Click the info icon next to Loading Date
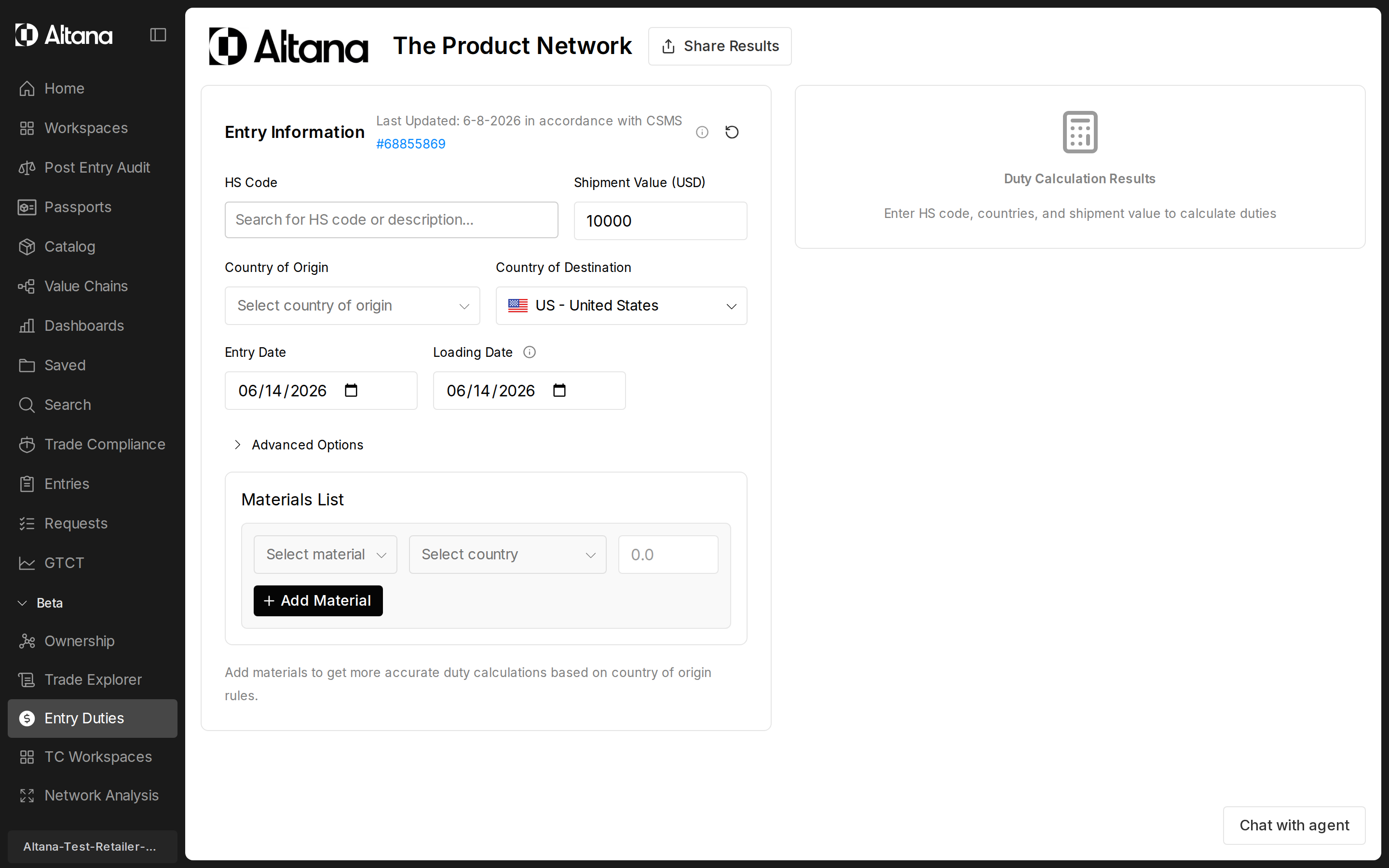Image resolution: width=1389 pixels, height=868 pixels. (x=529, y=353)
